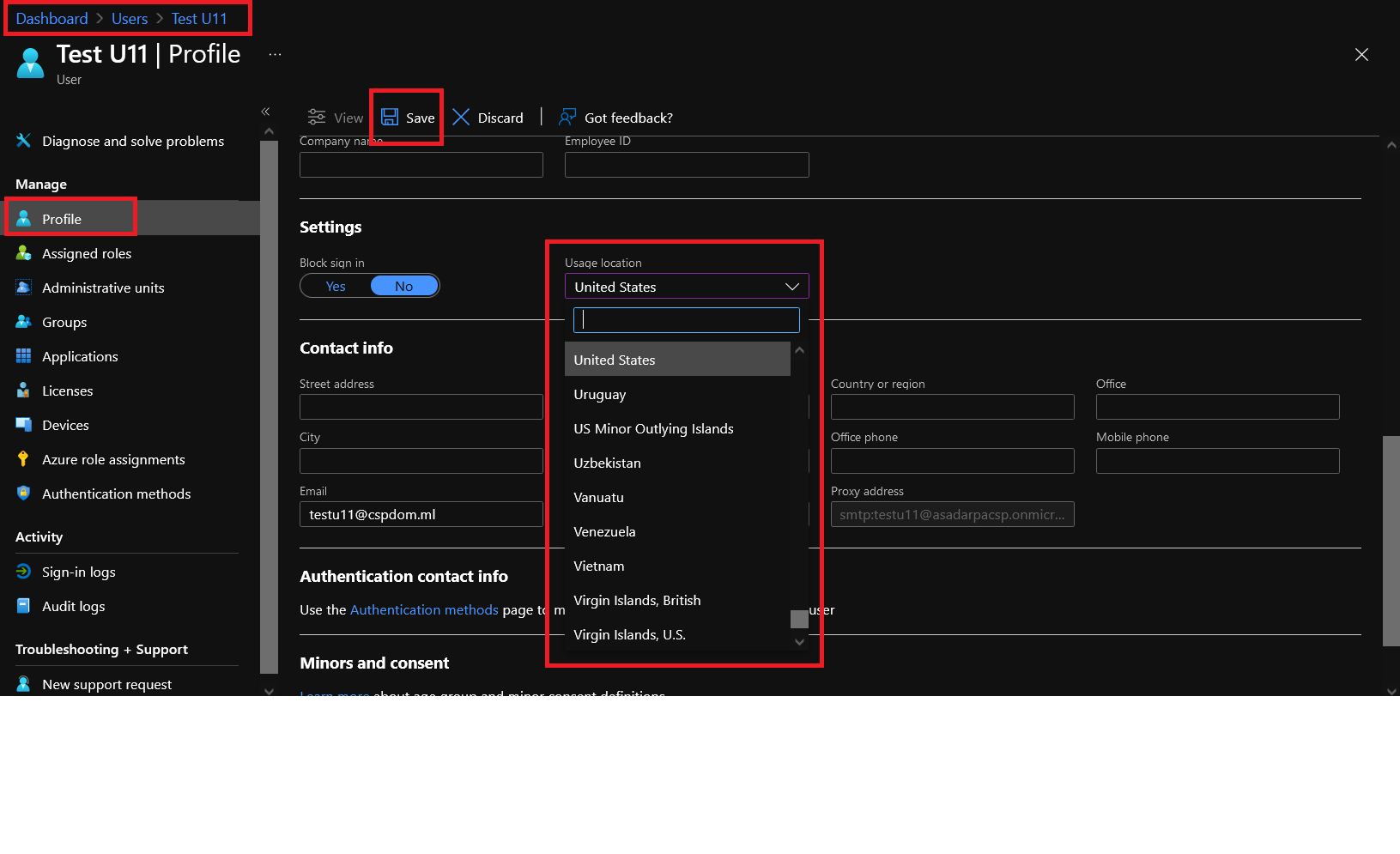Open Sign-in logs via its icon

[x=24, y=572]
